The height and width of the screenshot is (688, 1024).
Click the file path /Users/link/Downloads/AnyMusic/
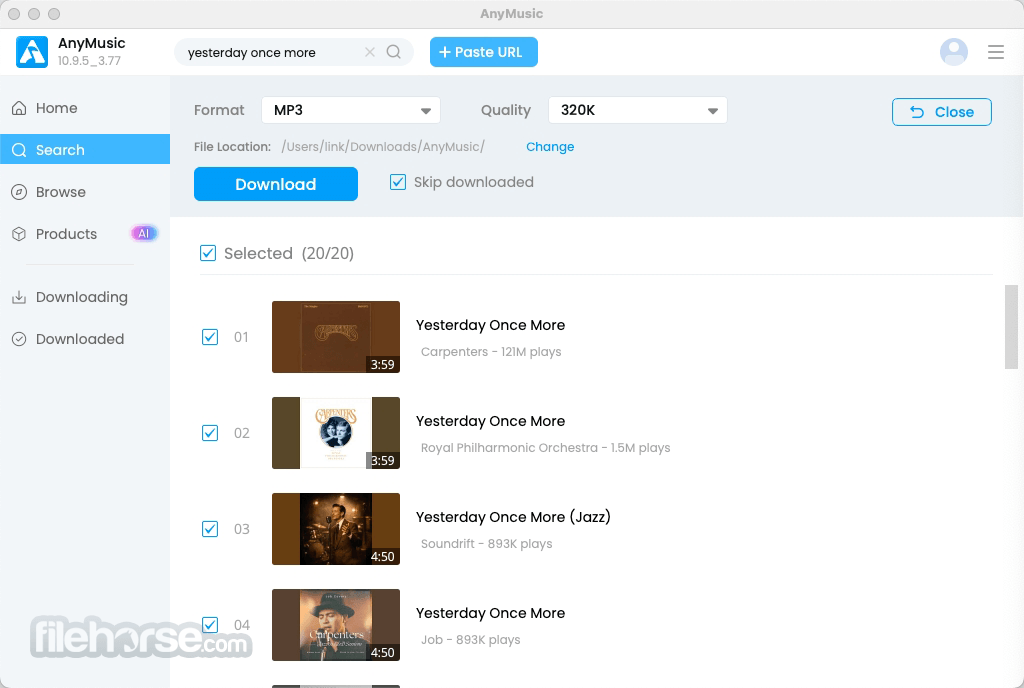[x=383, y=147]
